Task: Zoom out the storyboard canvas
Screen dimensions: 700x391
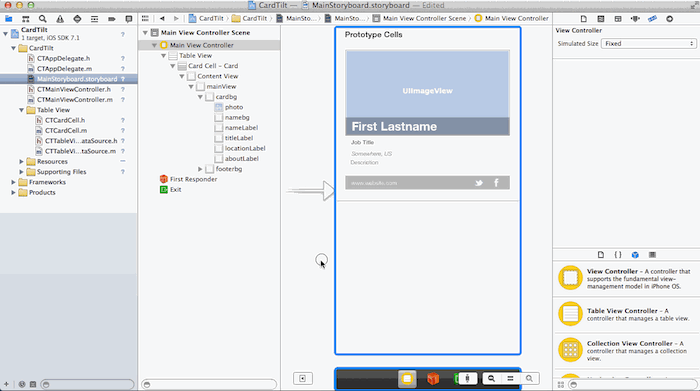Action: click(491, 379)
